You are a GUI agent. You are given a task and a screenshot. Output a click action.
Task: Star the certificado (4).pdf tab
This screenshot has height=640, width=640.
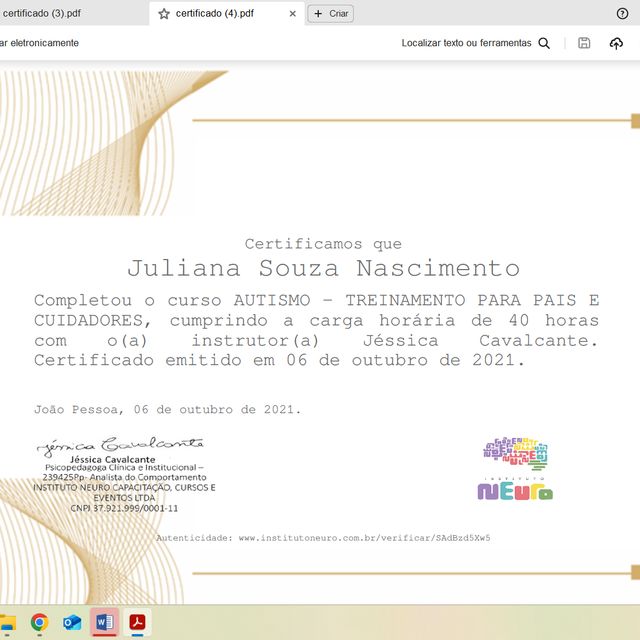click(164, 14)
